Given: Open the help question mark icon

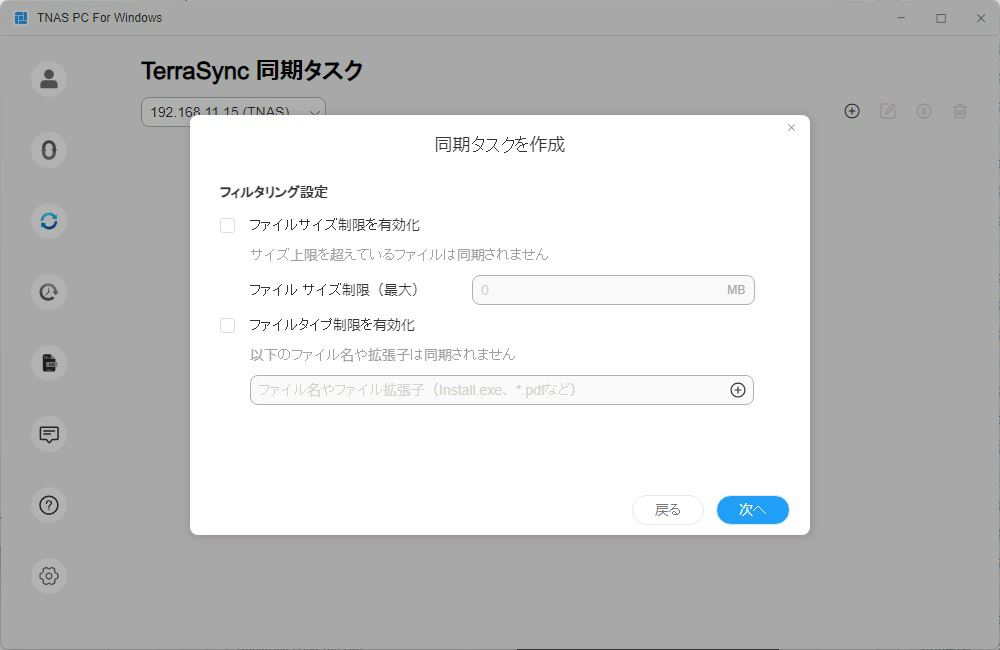Looking at the screenshot, I should (x=49, y=505).
